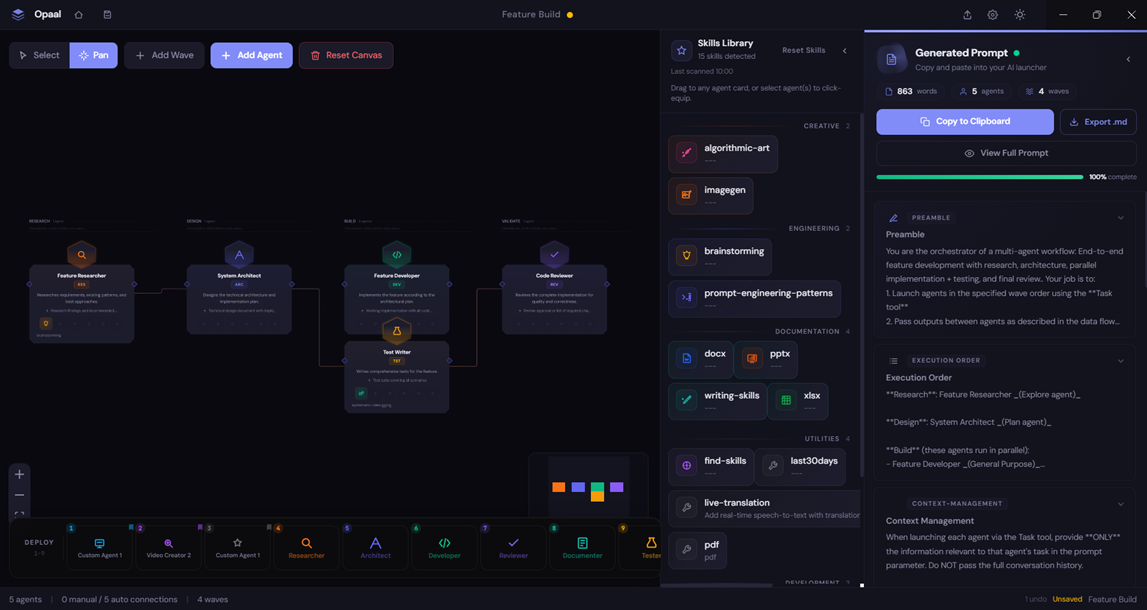Image resolution: width=1147 pixels, height=610 pixels.
Task: Select the prompt-engineering-patterns skill
Action: tap(754, 298)
